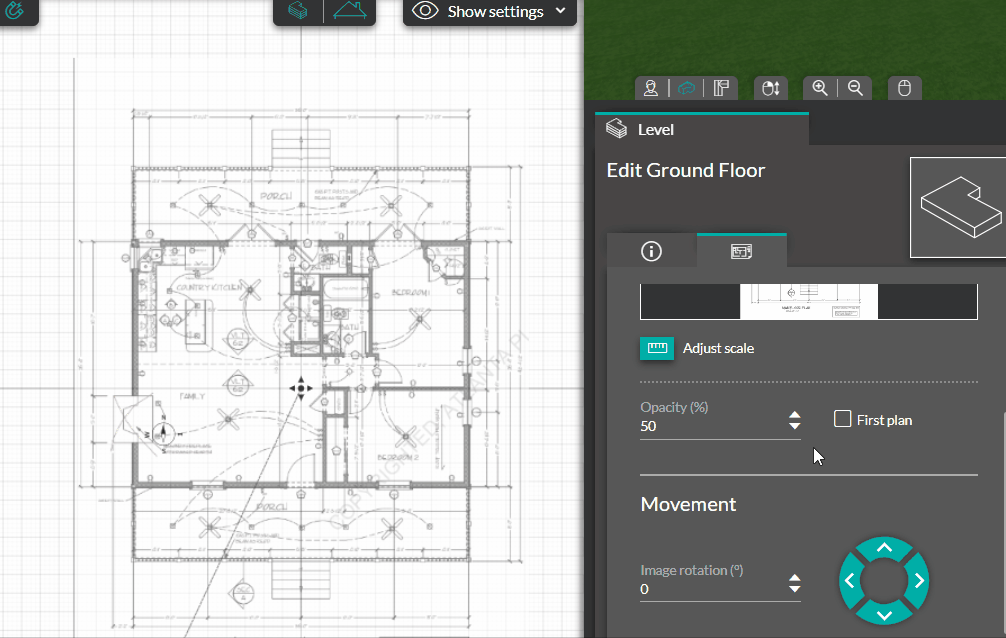The width and height of the screenshot is (1006, 638).
Task: Increase opacity with up arrow
Action: pos(794,415)
